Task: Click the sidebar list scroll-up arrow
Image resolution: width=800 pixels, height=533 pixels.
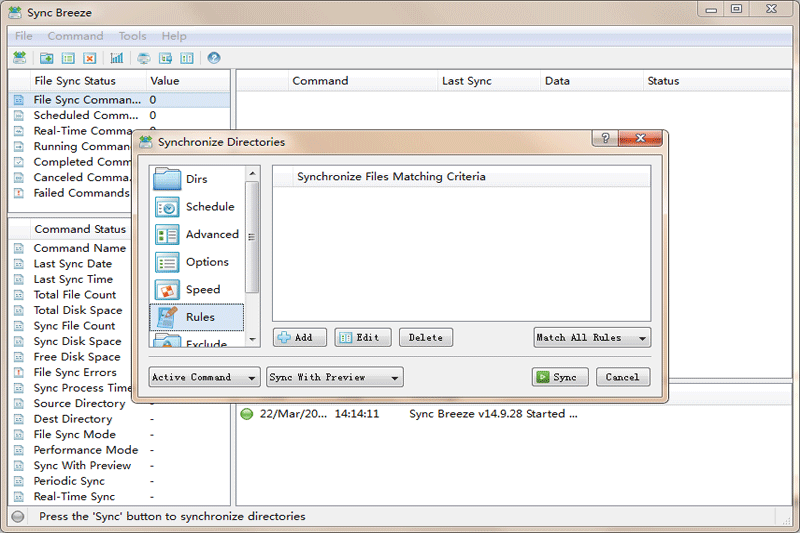Action: tap(252, 173)
